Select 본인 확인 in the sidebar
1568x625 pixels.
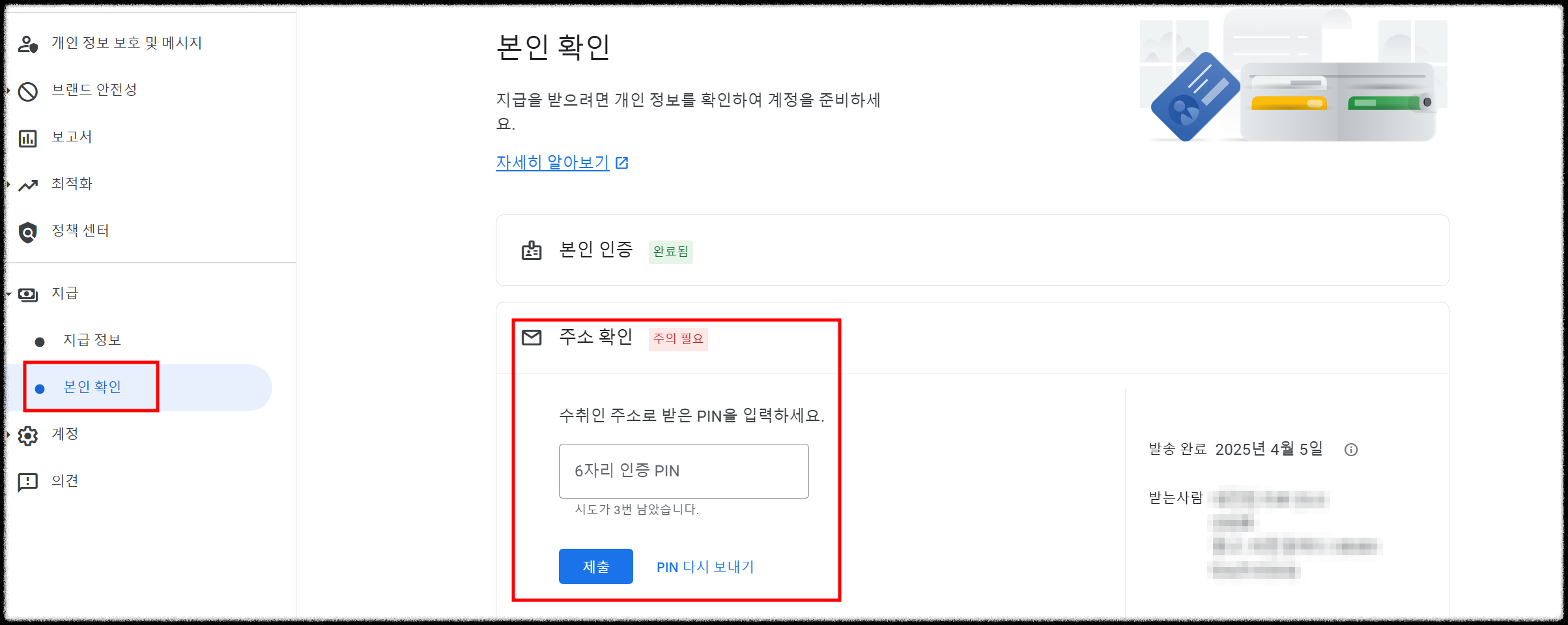(x=91, y=386)
